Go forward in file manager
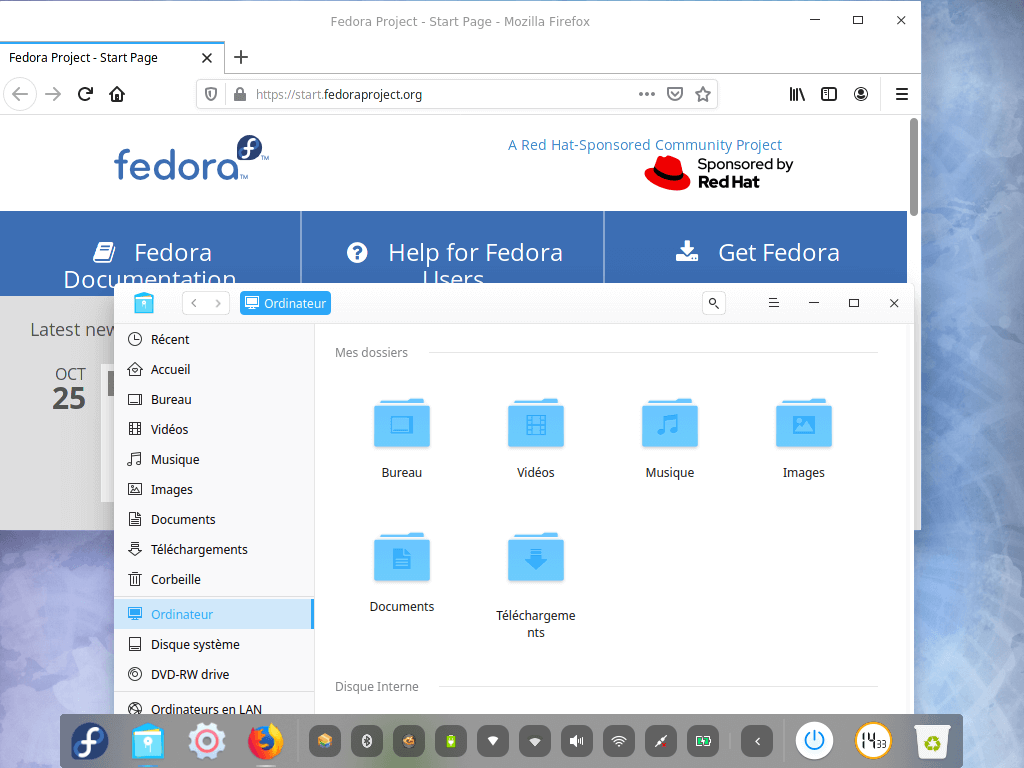Screen dimensions: 1024x768 coord(218,303)
